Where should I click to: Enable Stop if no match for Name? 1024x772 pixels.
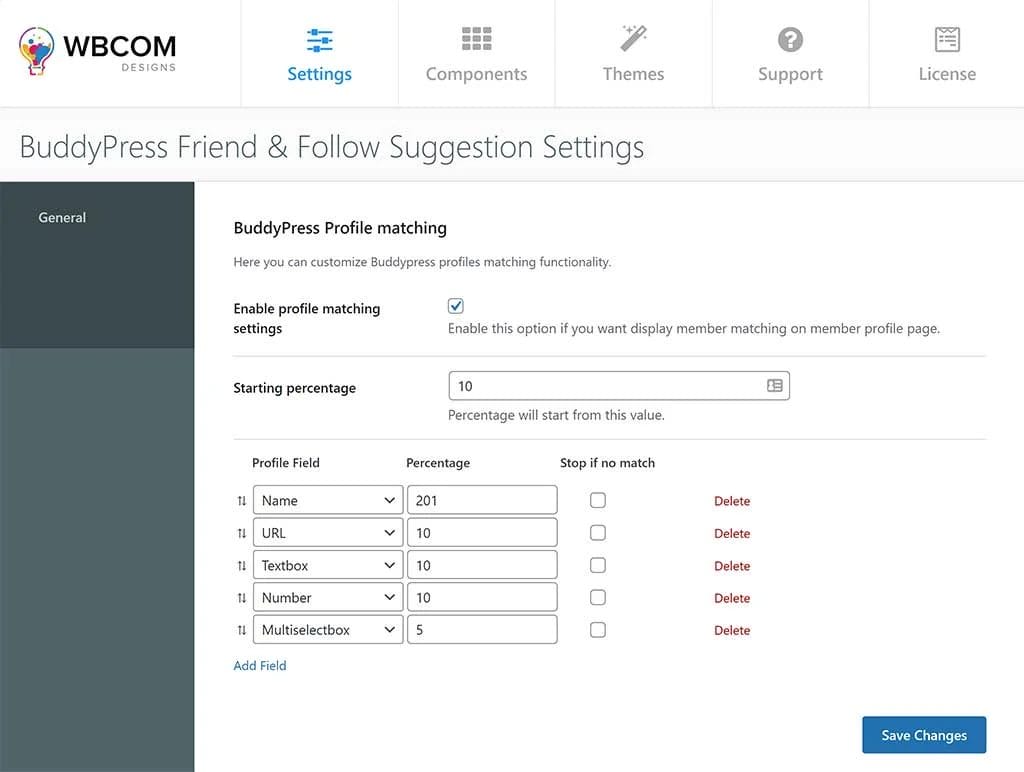[598, 500]
